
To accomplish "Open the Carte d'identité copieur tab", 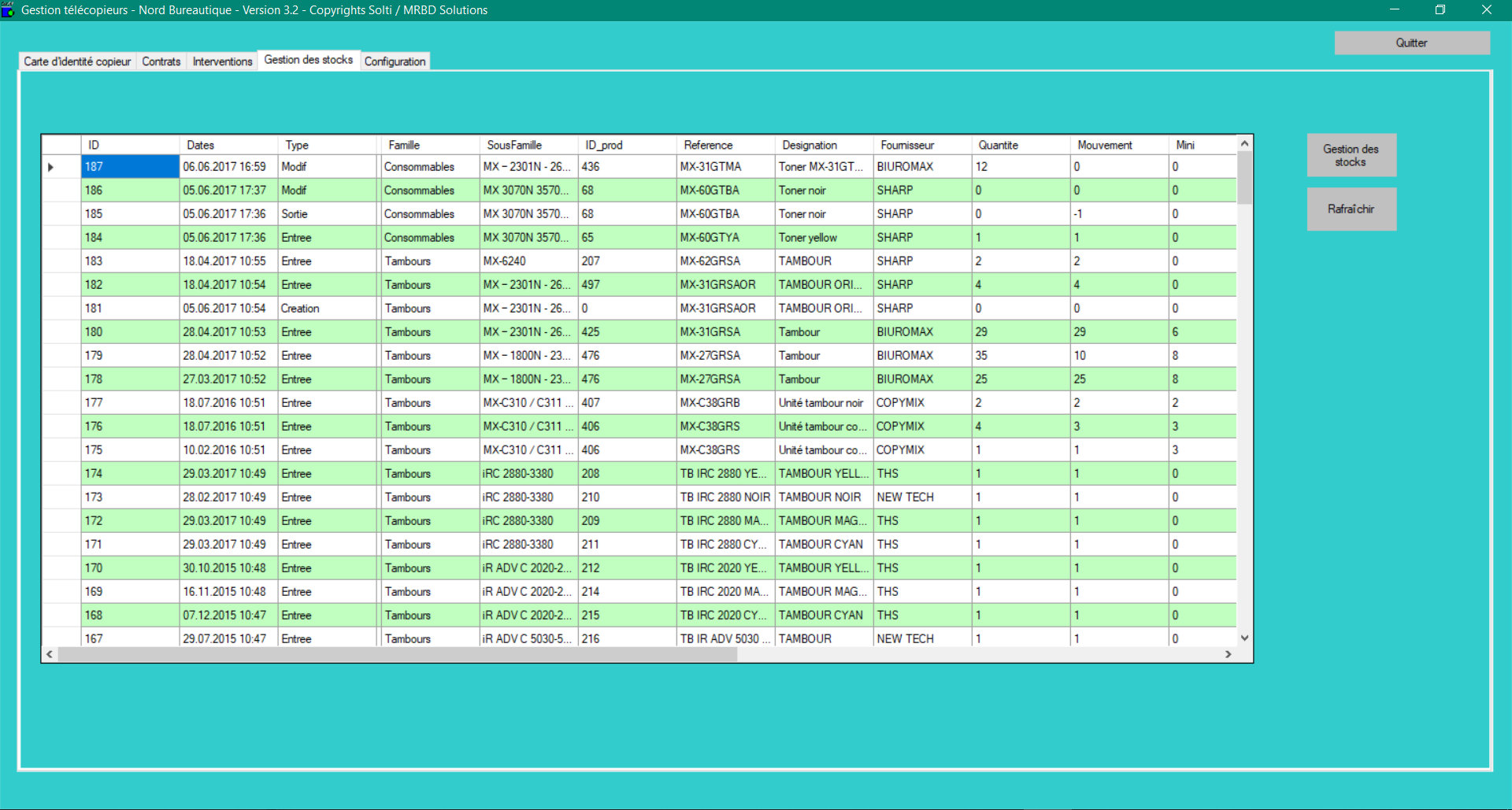I will click(77, 61).
